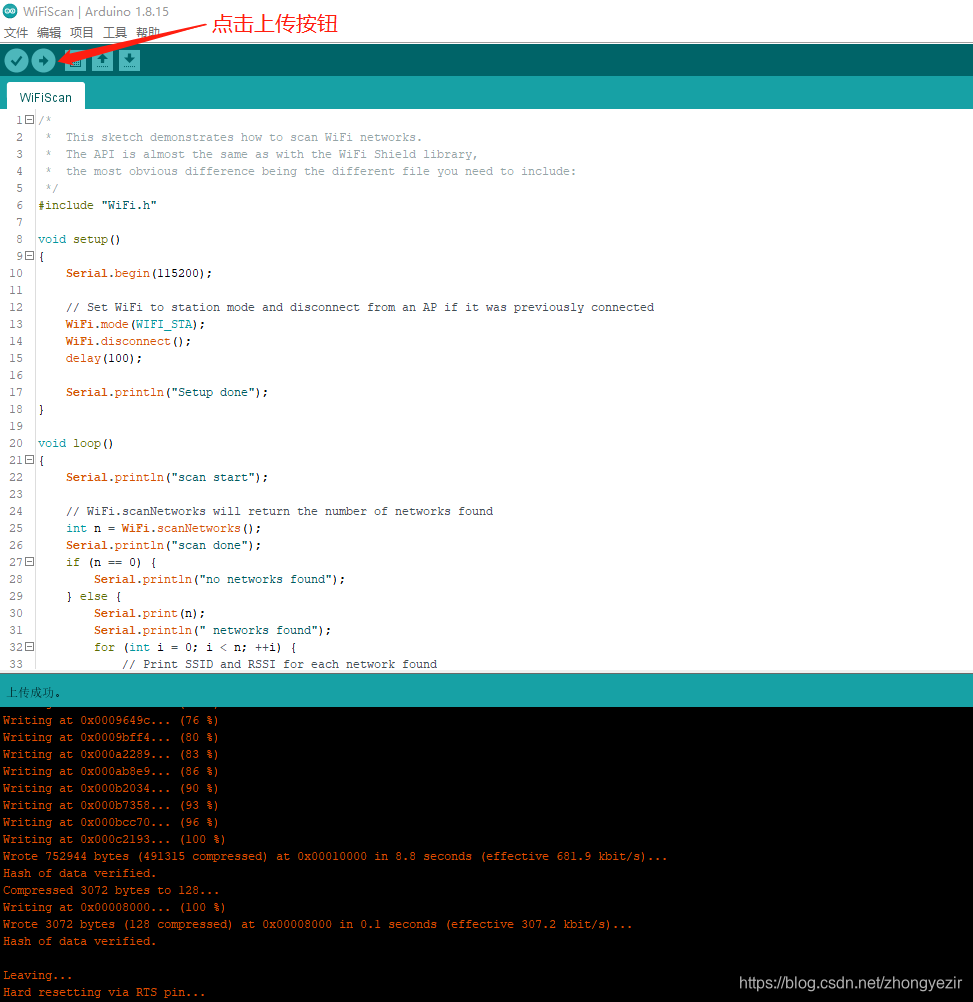
Task: Click 'Leaving...' console line
Action: click(38, 975)
